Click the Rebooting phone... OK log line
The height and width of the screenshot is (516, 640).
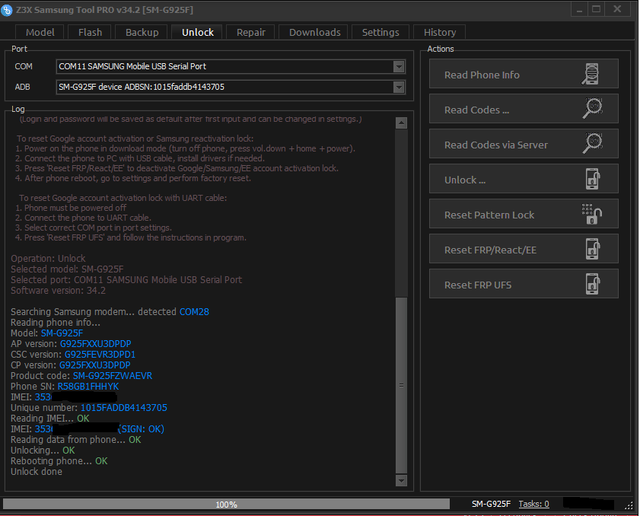point(59,461)
